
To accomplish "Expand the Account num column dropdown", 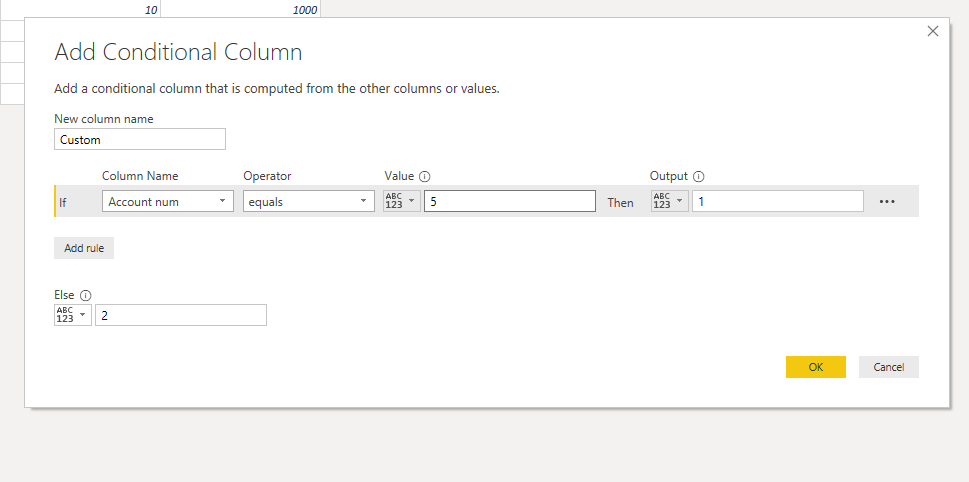I will (167, 201).
